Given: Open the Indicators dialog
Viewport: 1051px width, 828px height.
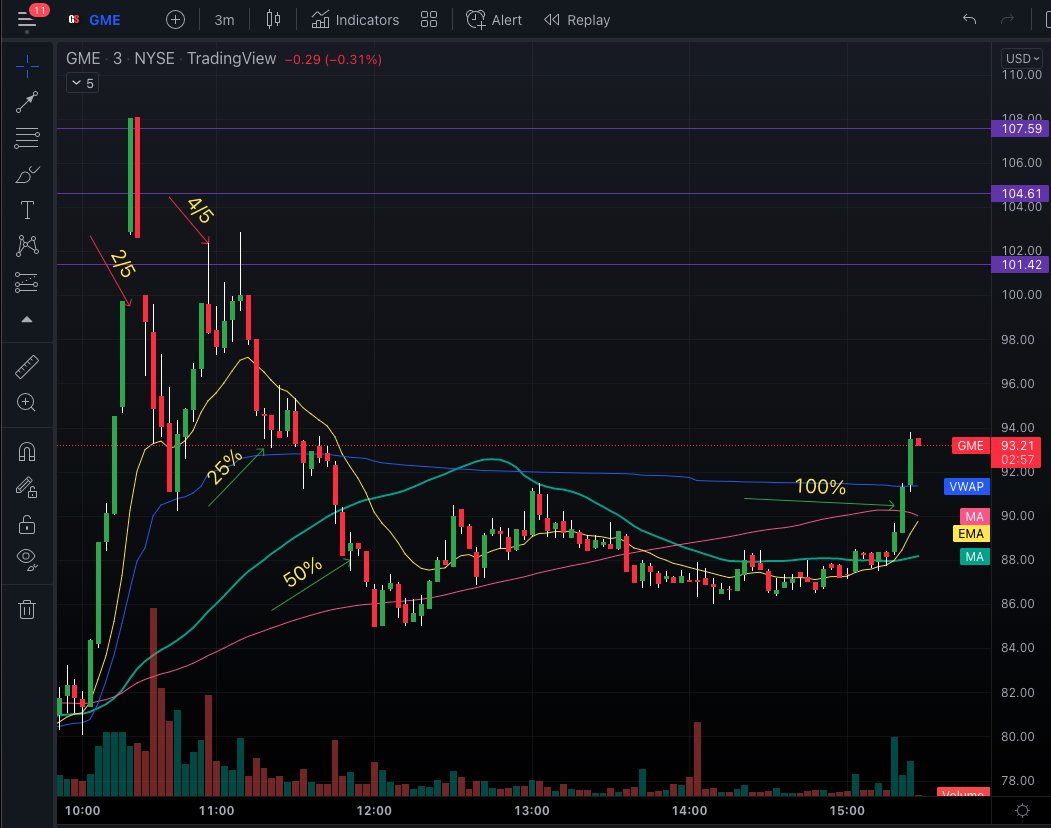Looking at the screenshot, I should click(x=355, y=20).
